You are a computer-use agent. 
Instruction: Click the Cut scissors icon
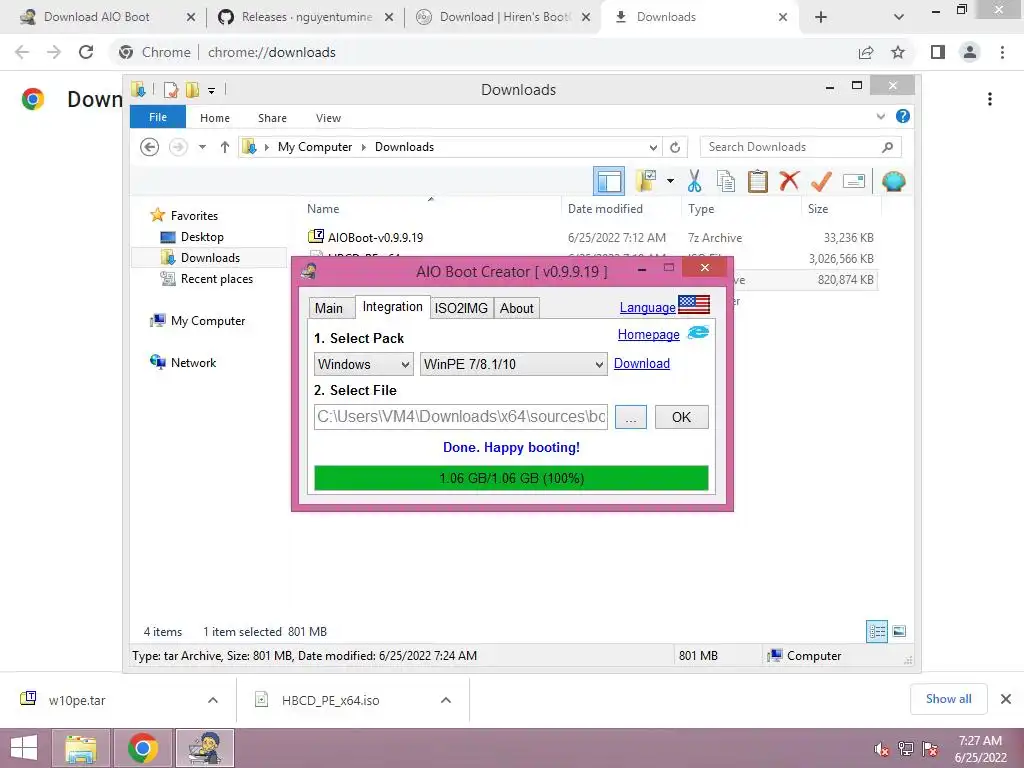coord(694,181)
